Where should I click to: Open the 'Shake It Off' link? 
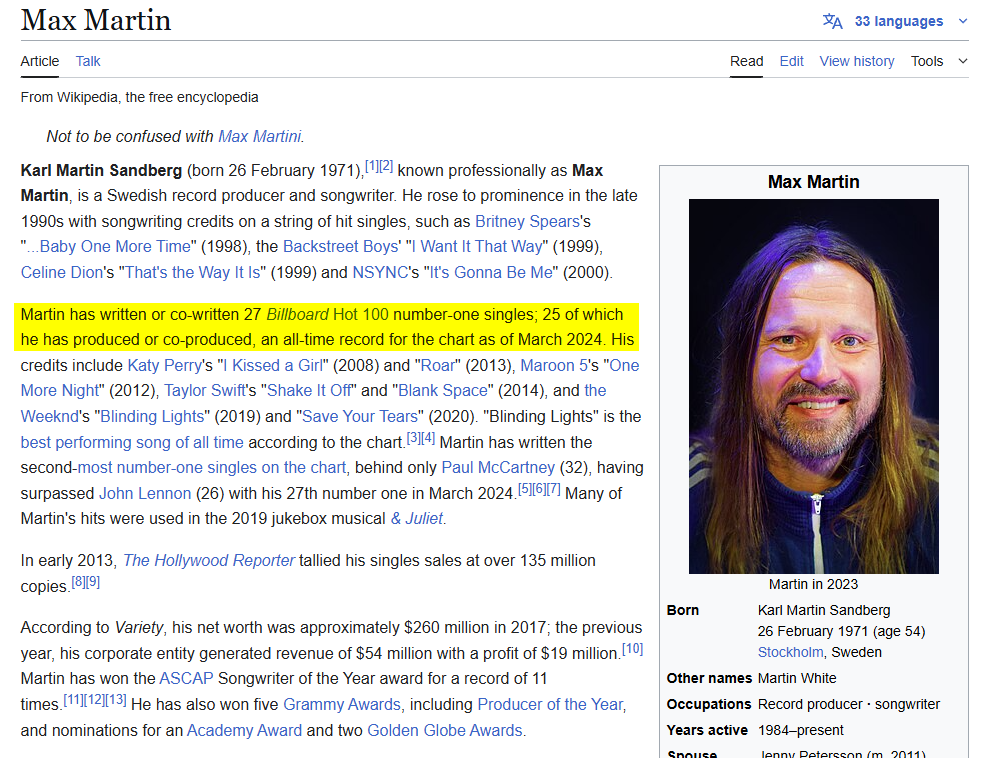click(309, 391)
